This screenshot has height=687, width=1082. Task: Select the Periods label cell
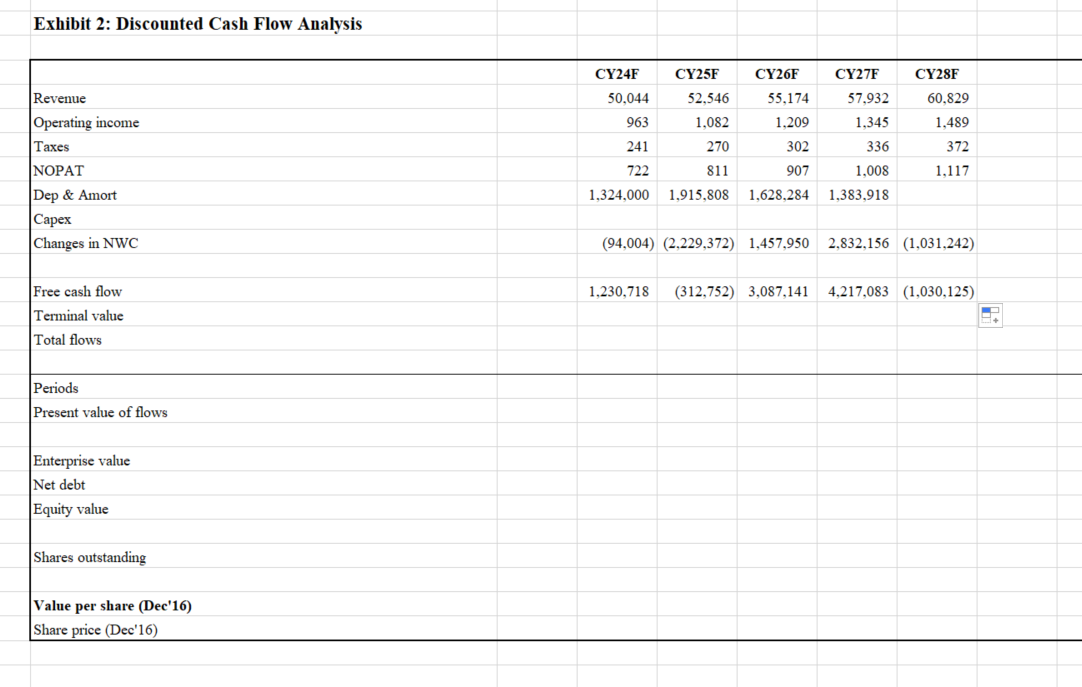click(55, 388)
